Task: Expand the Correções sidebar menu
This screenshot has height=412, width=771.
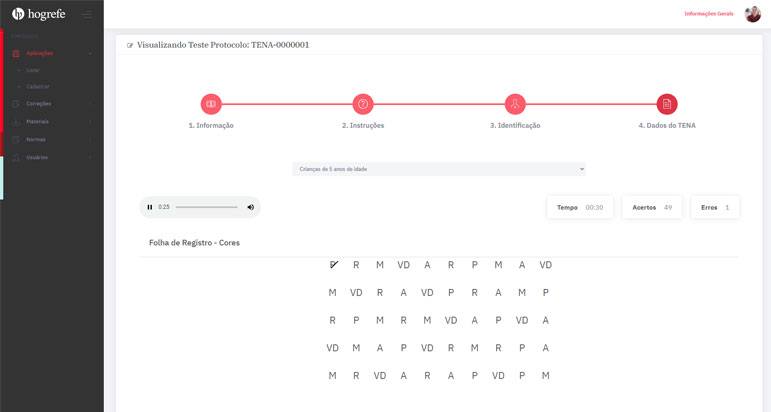Action: [50, 103]
